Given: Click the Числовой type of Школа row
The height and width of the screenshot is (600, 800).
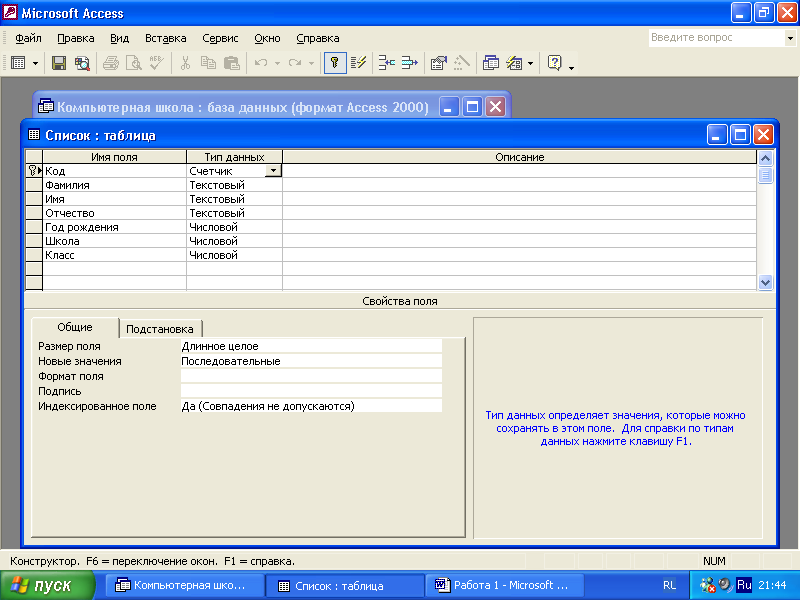Looking at the screenshot, I should pyautogui.click(x=235, y=241).
